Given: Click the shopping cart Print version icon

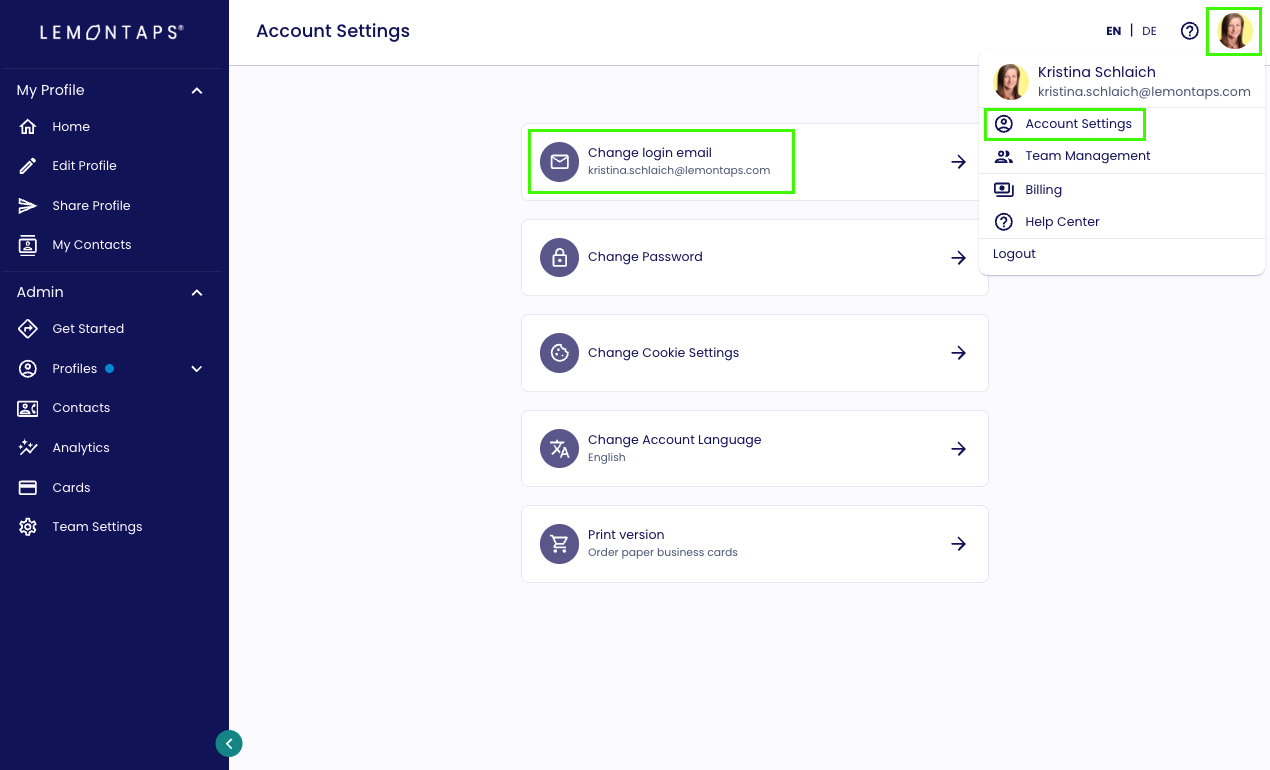Looking at the screenshot, I should click(560, 544).
